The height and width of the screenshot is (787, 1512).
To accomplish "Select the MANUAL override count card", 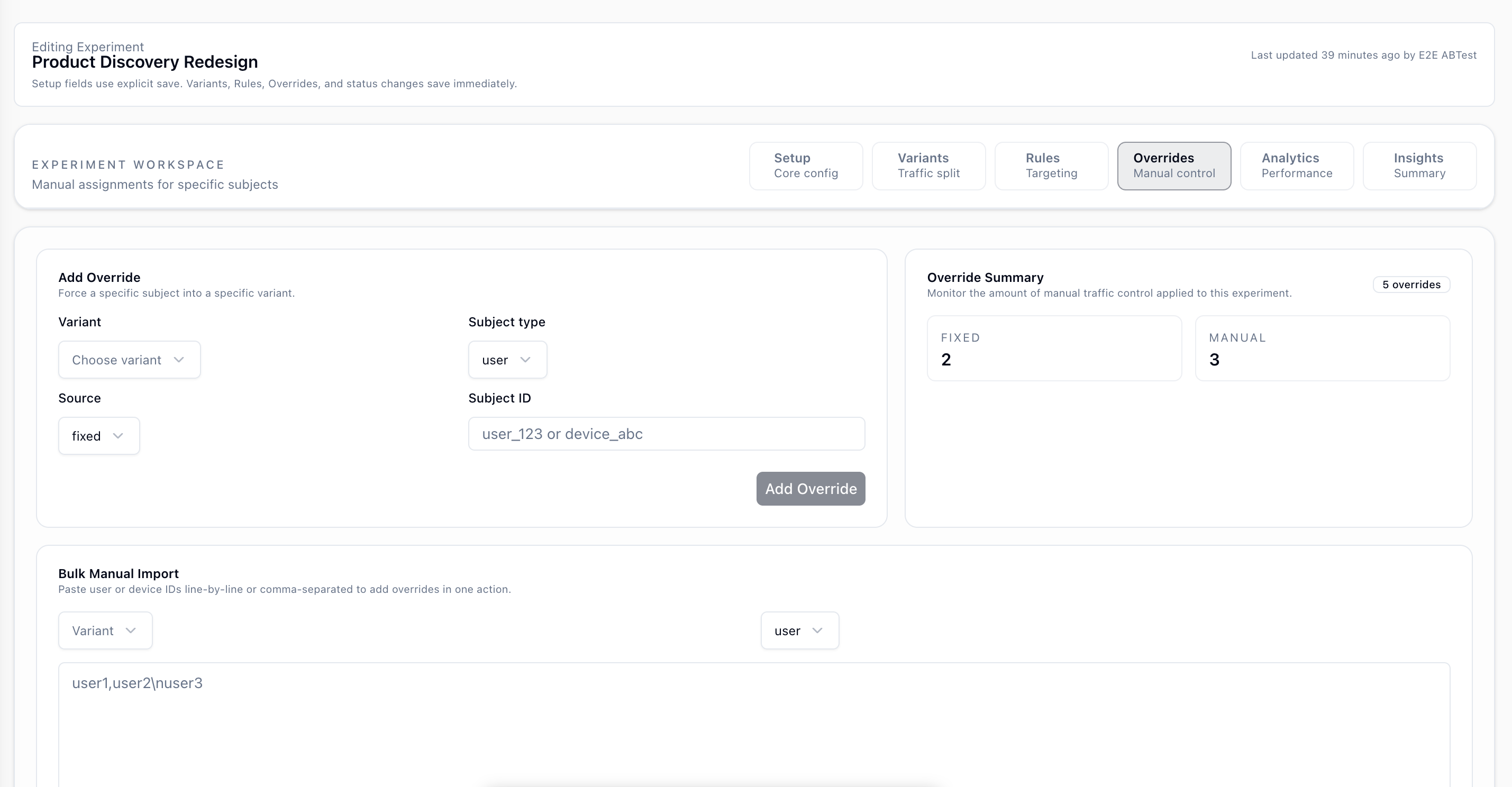I will click(x=1322, y=349).
